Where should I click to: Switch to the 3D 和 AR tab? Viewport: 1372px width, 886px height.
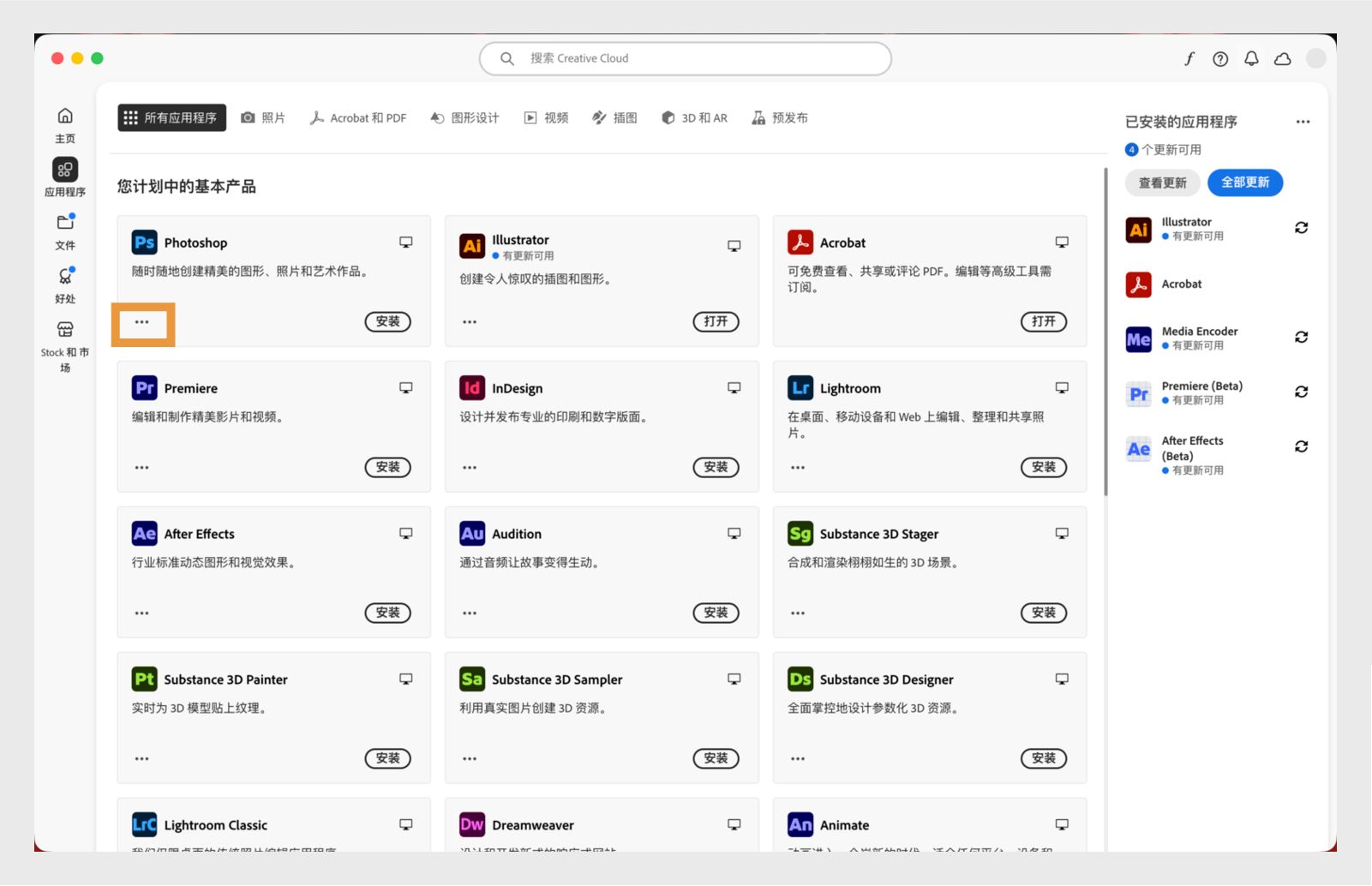(x=694, y=117)
